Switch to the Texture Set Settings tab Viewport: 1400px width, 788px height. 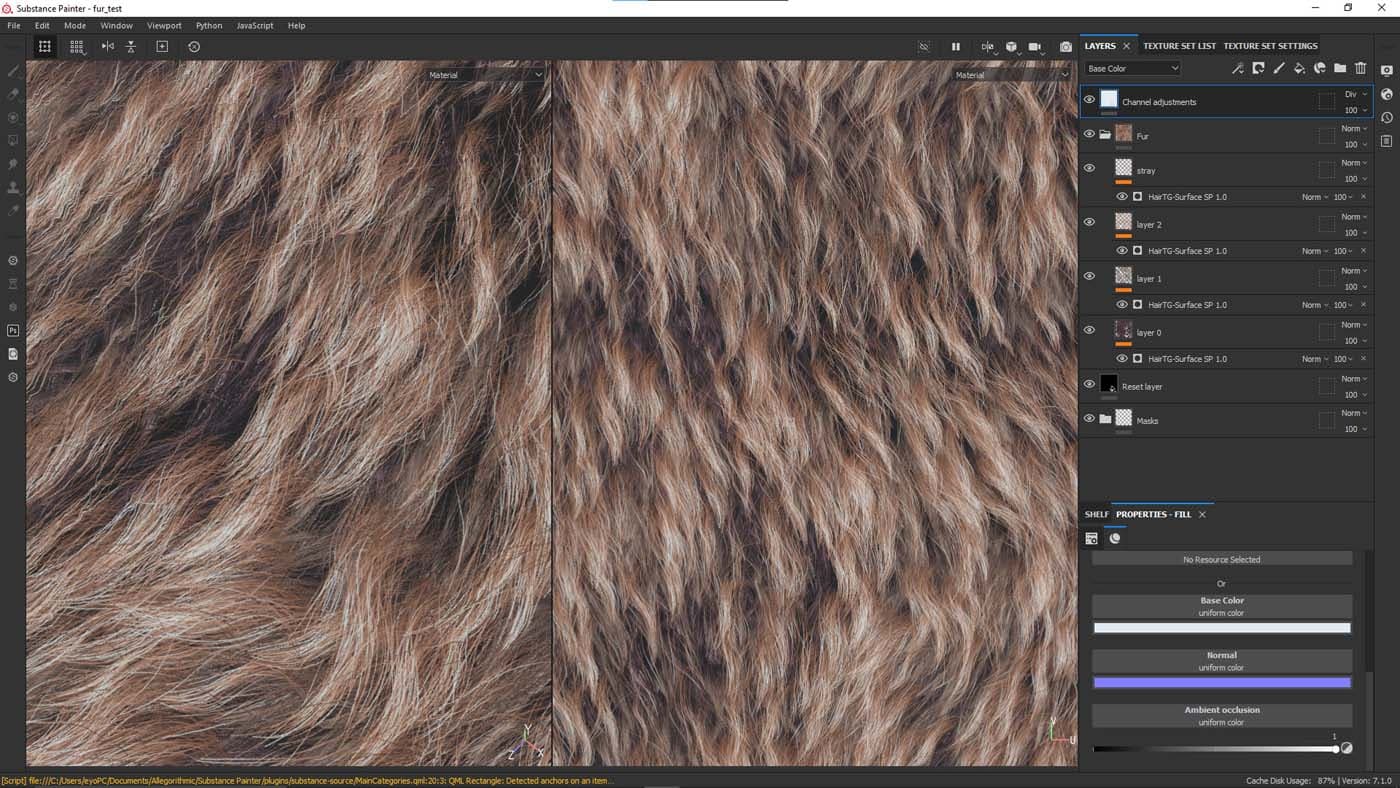[x=1270, y=46]
